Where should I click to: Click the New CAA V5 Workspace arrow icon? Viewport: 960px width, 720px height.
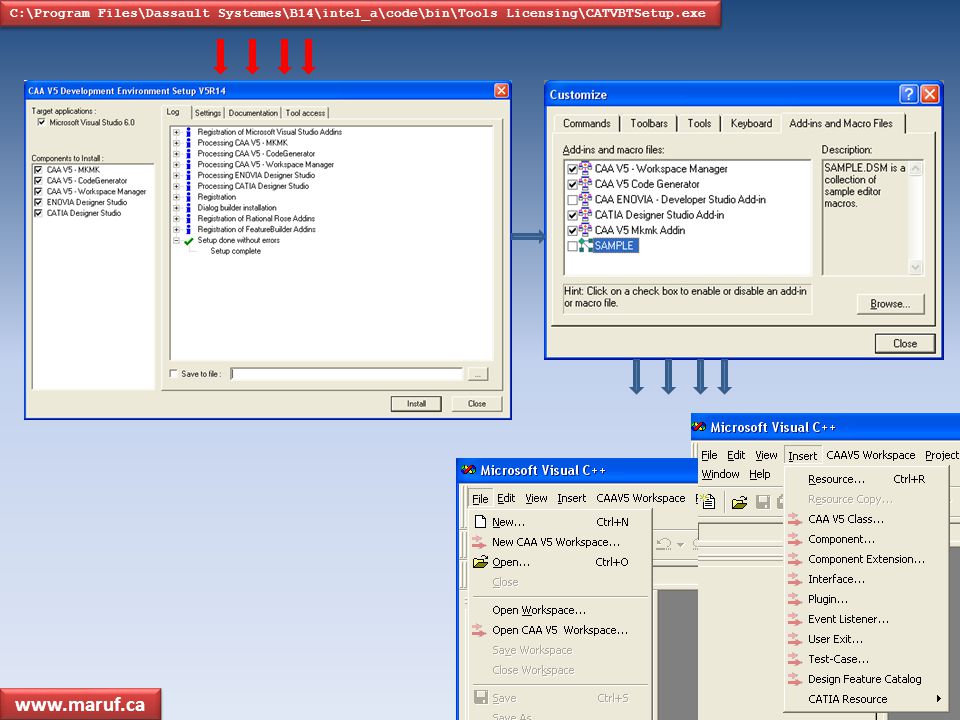479,542
